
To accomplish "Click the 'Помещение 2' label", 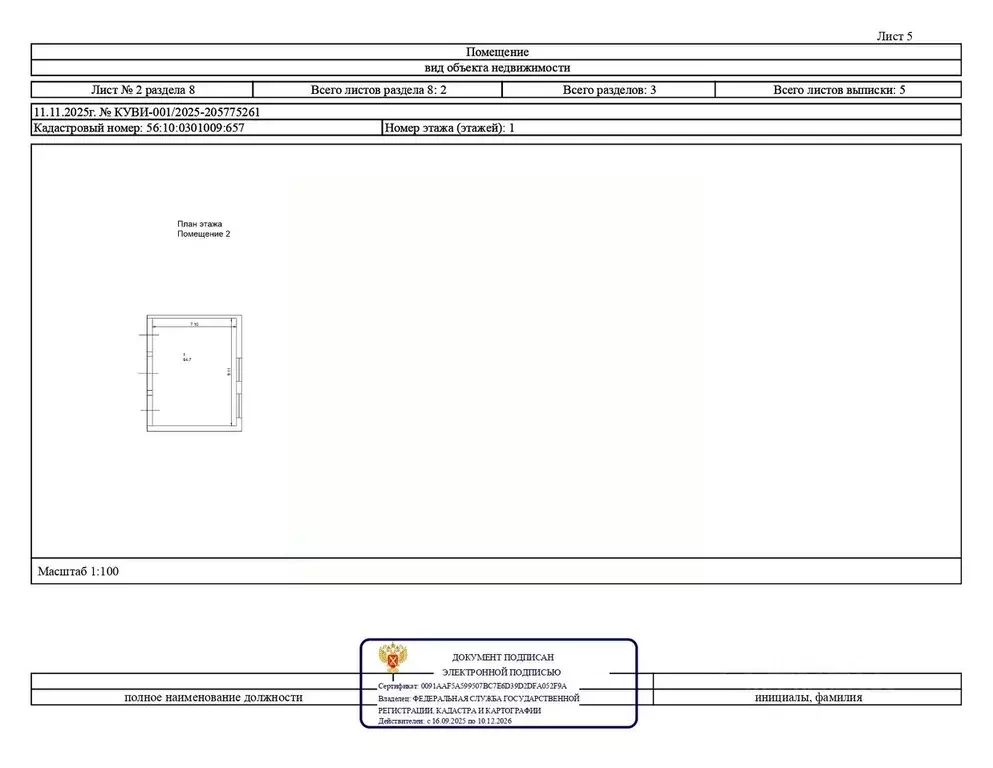I will 204,234.
